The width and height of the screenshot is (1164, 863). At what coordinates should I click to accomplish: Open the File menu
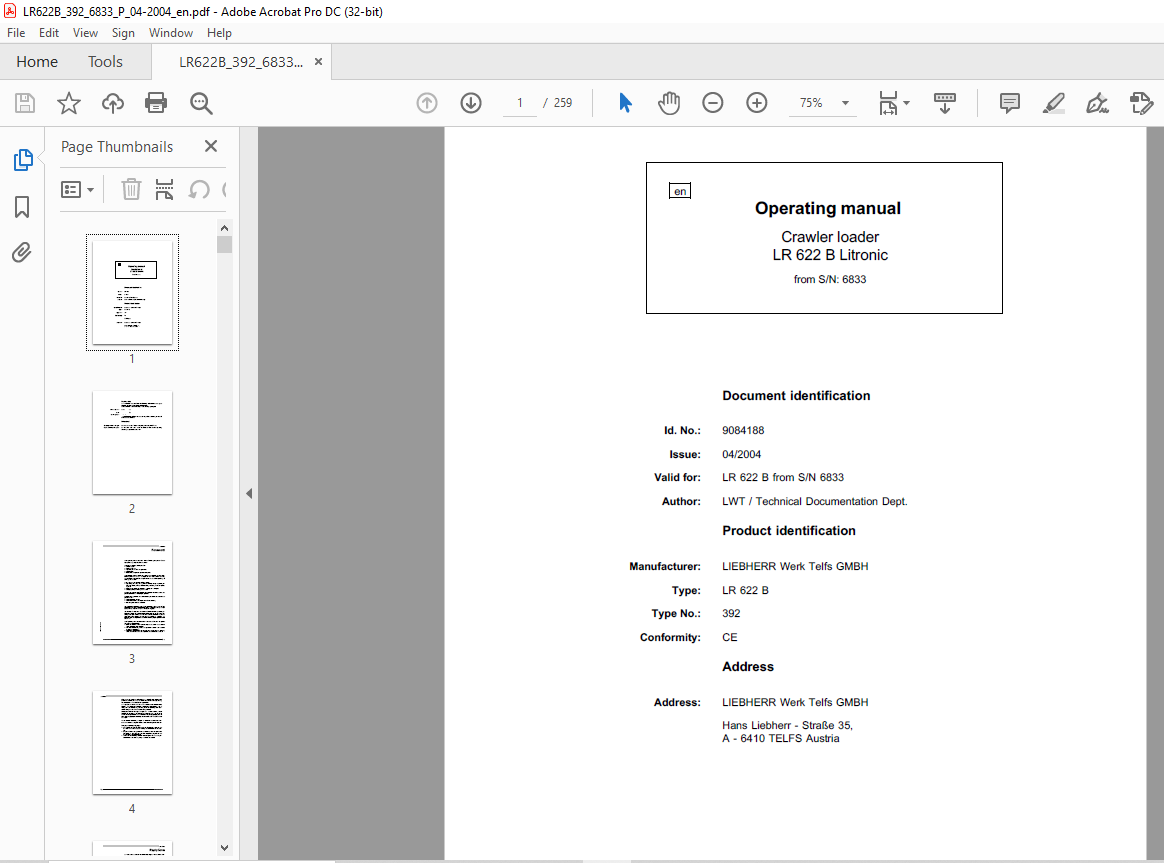16,33
